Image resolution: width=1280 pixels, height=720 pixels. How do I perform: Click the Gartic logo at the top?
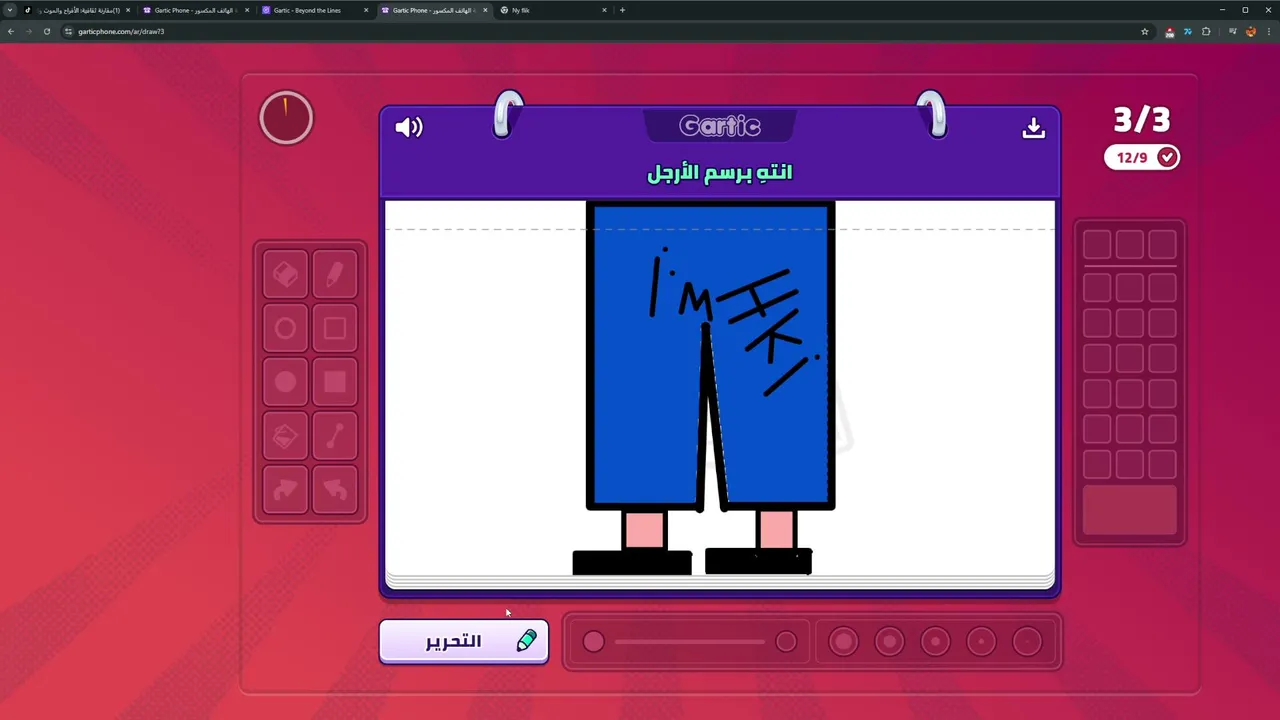(720, 126)
